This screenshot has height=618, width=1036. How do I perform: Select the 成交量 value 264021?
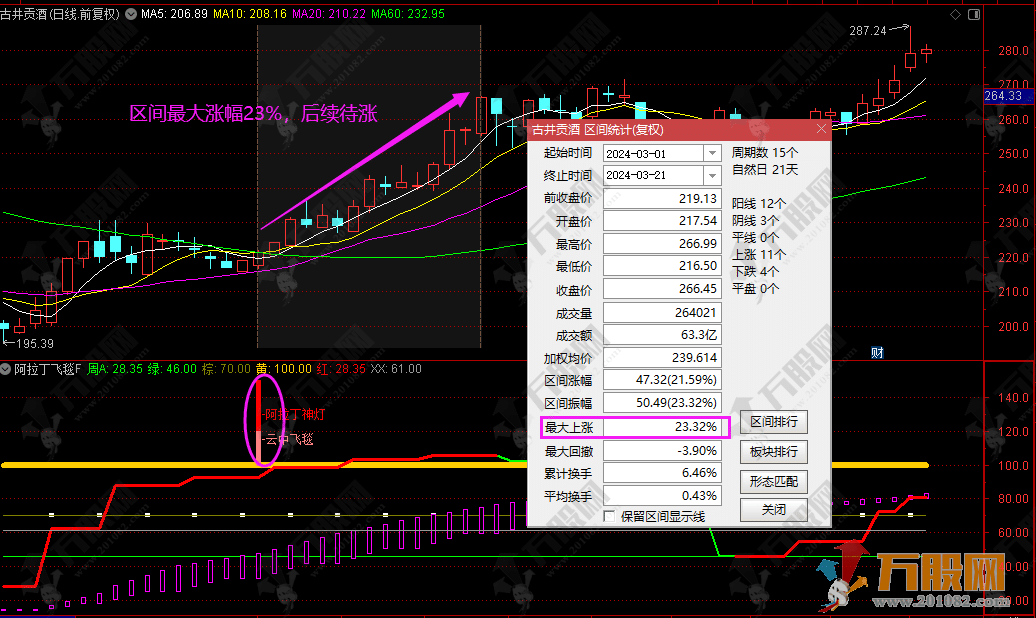pyautogui.click(x=662, y=313)
